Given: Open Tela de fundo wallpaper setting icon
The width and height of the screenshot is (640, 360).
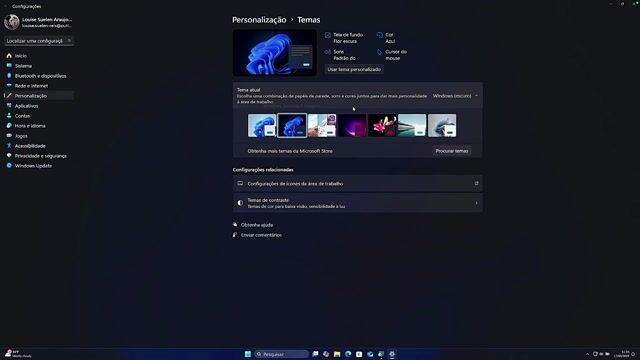Looking at the screenshot, I should tap(328, 35).
